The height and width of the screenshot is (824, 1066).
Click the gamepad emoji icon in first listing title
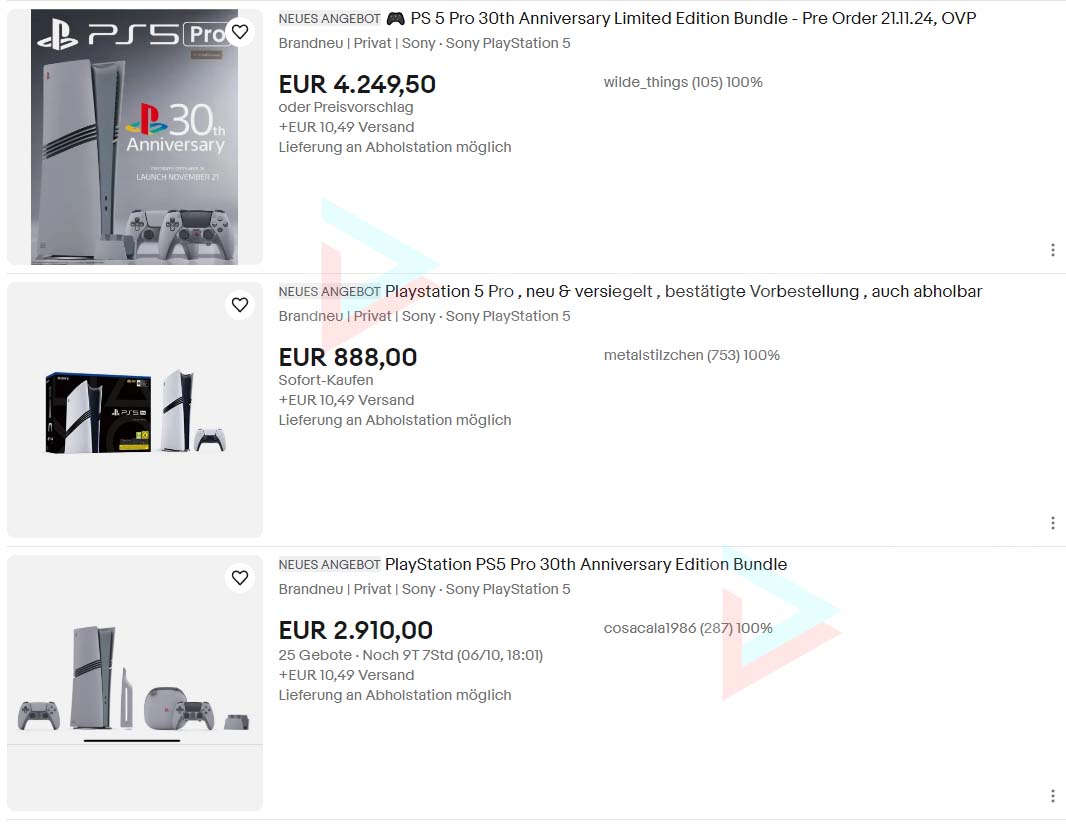pyautogui.click(x=396, y=18)
